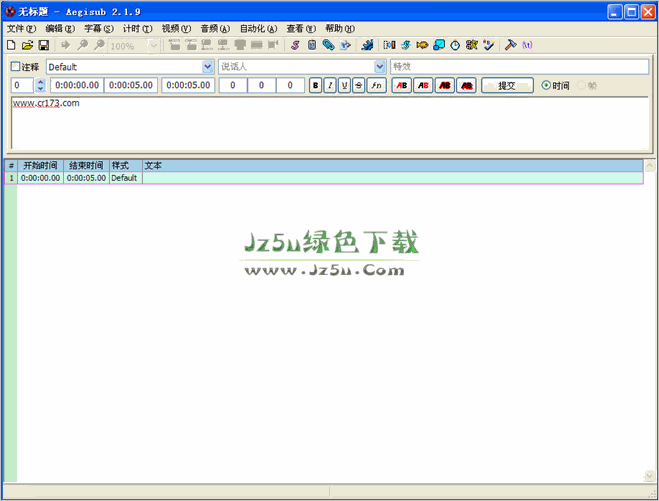
Task: Click the duration time field
Action: click(188, 85)
